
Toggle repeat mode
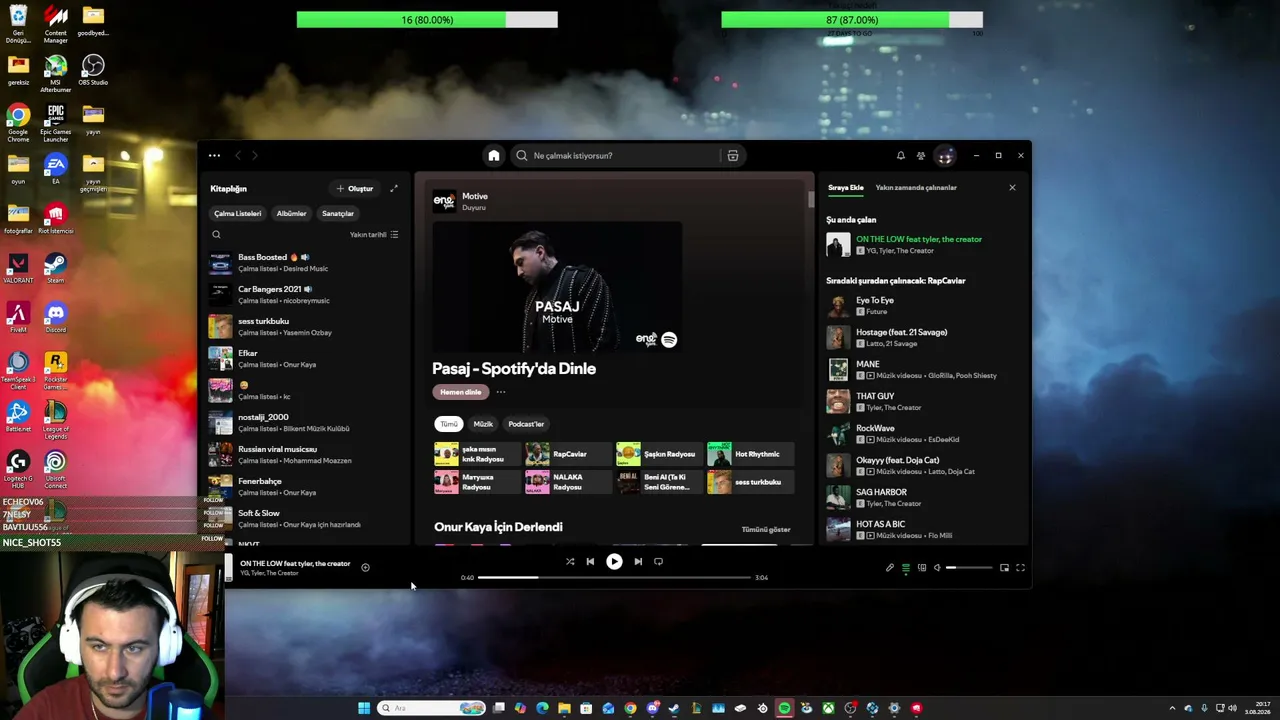(658, 562)
